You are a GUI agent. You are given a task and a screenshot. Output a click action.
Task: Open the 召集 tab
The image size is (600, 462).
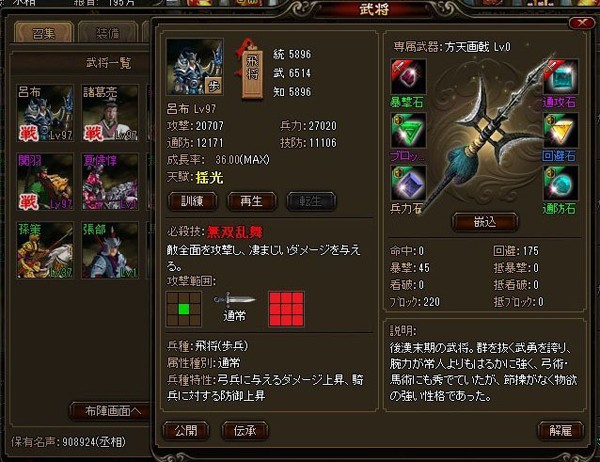pyautogui.click(x=44, y=33)
